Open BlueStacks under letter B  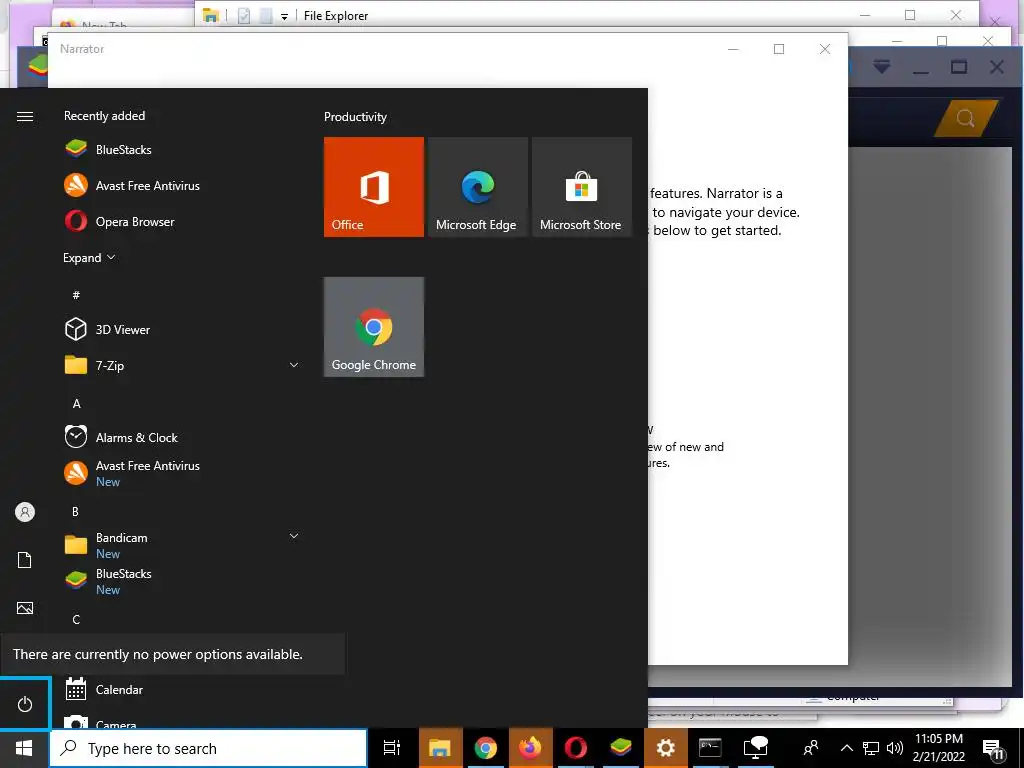[x=183, y=581]
